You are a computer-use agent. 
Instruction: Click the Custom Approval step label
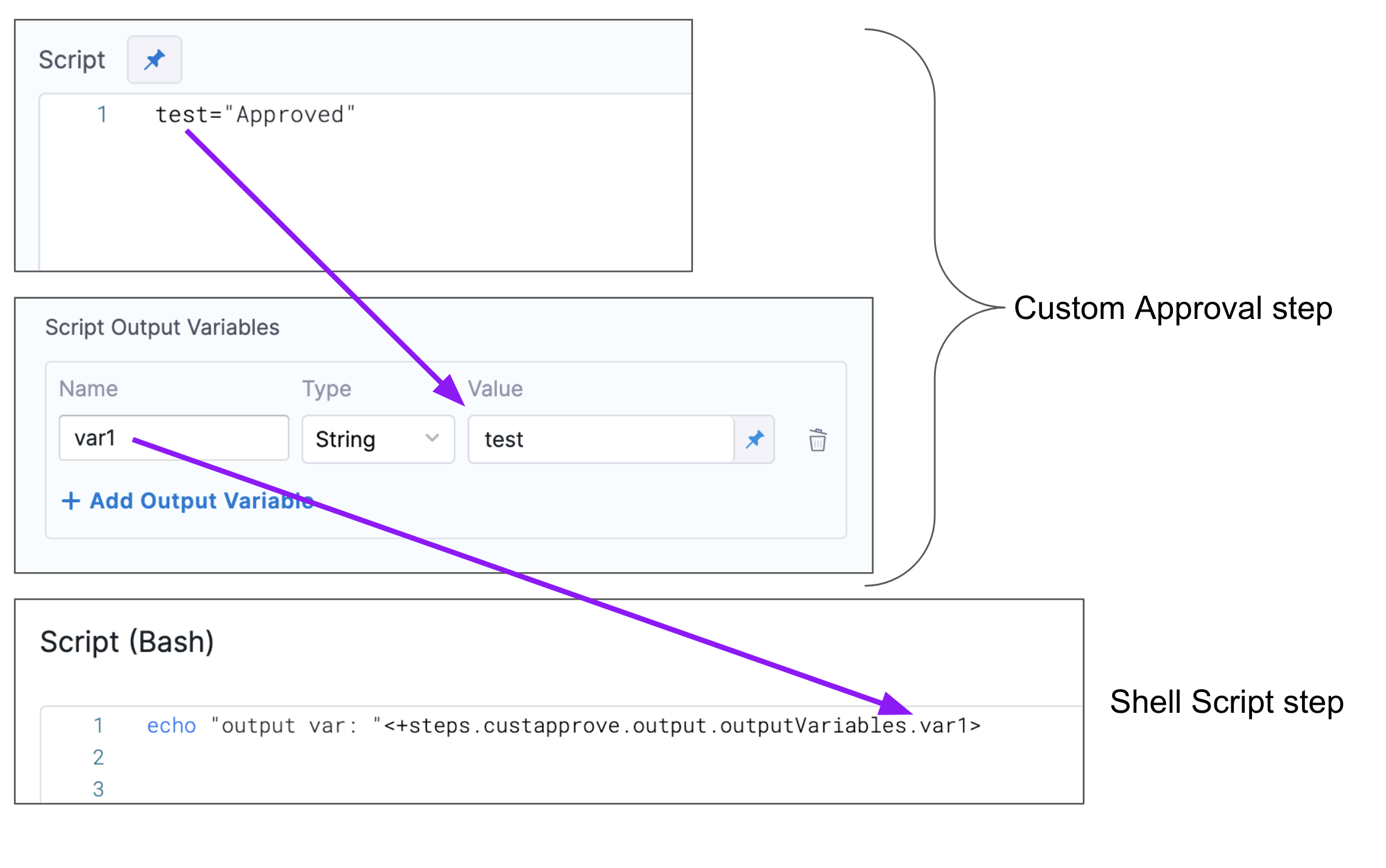[x=1173, y=308]
